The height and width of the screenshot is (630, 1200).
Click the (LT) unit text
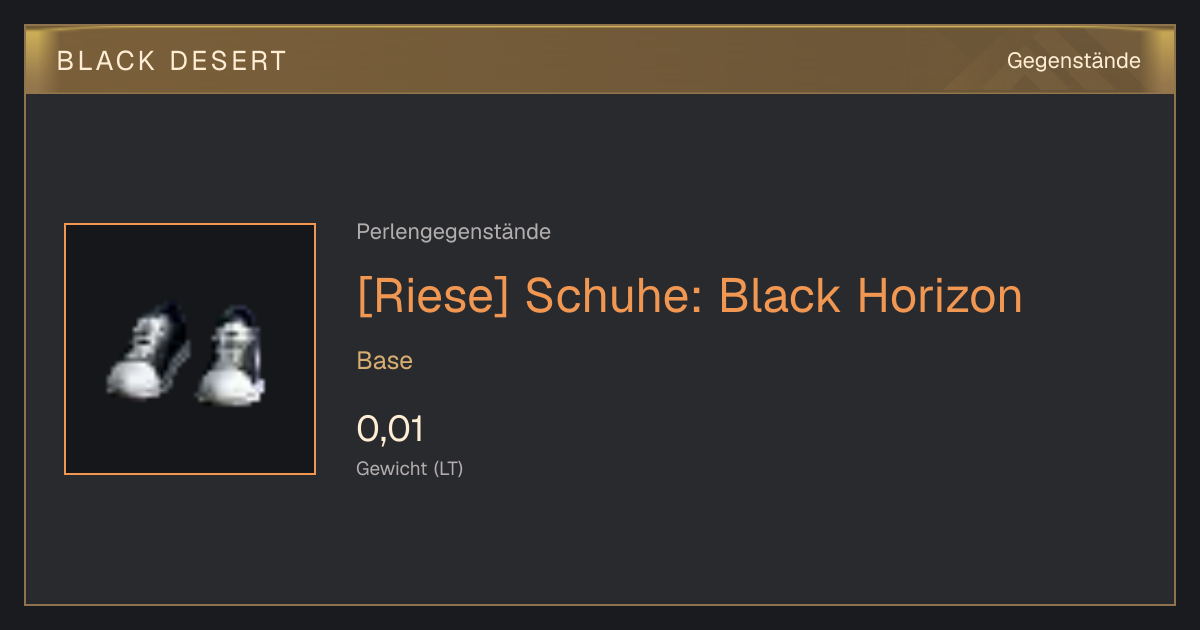tap(448, 468)
